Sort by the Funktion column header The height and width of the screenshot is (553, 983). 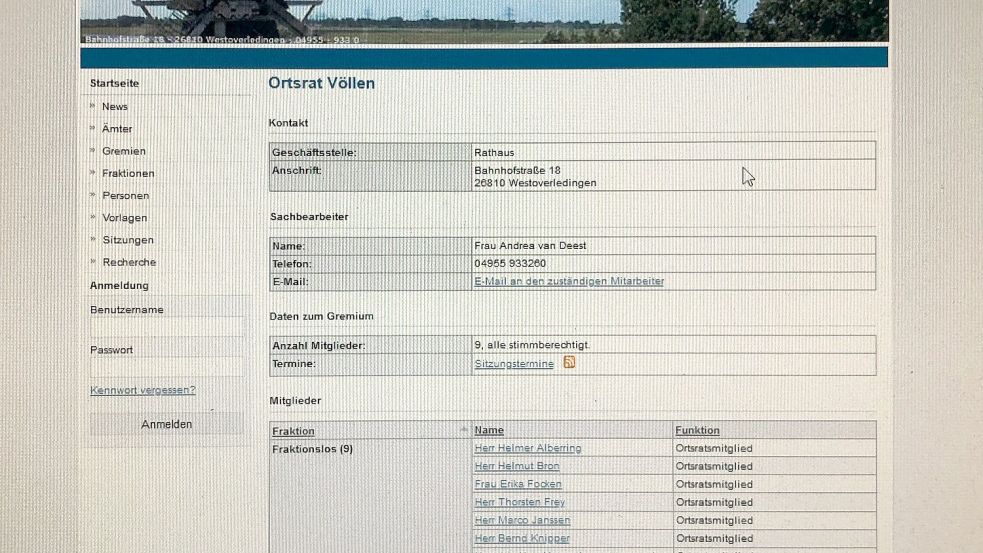coord(697,430)
